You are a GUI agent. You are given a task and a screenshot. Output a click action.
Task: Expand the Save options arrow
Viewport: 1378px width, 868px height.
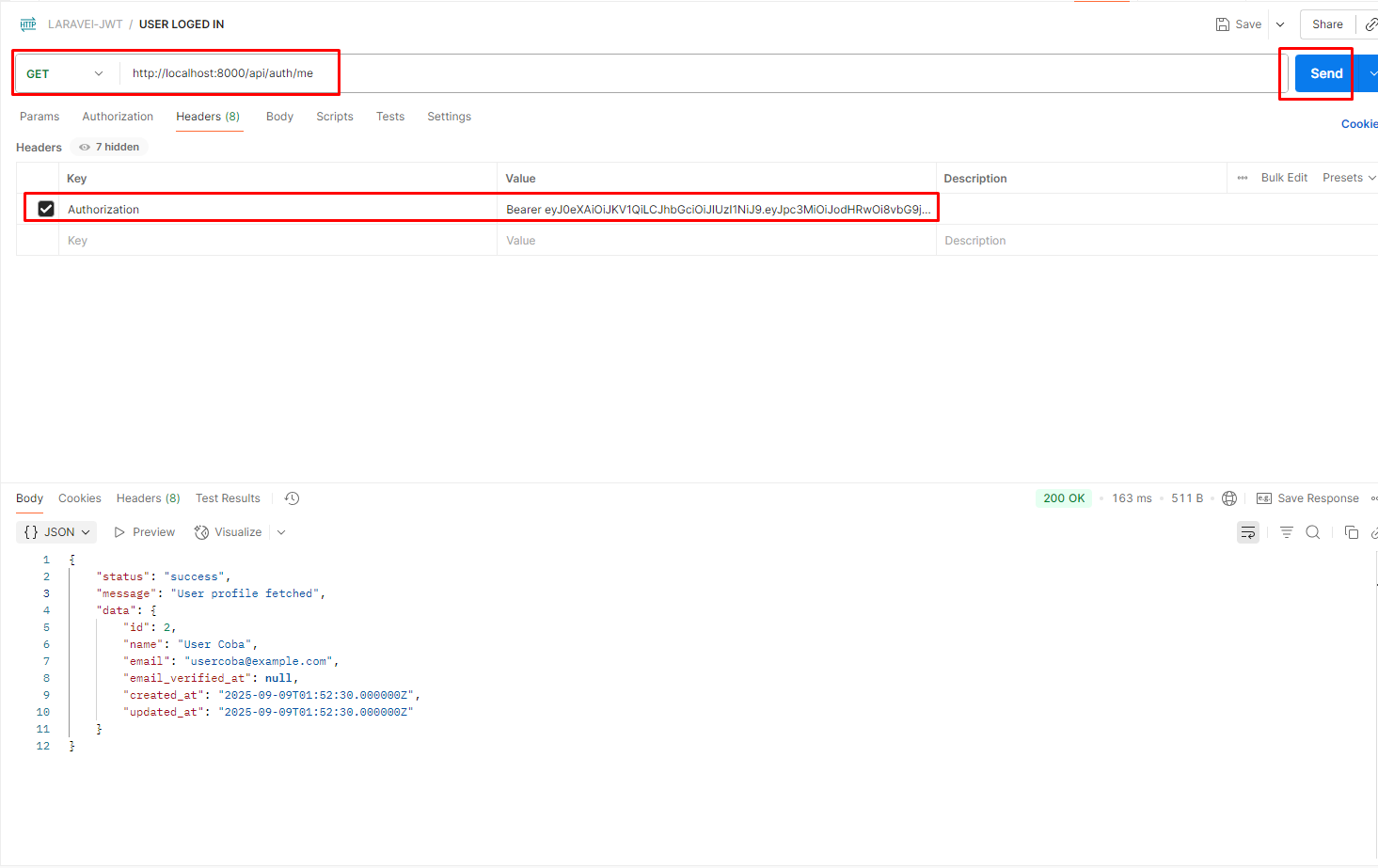[x=1280, y=24]
